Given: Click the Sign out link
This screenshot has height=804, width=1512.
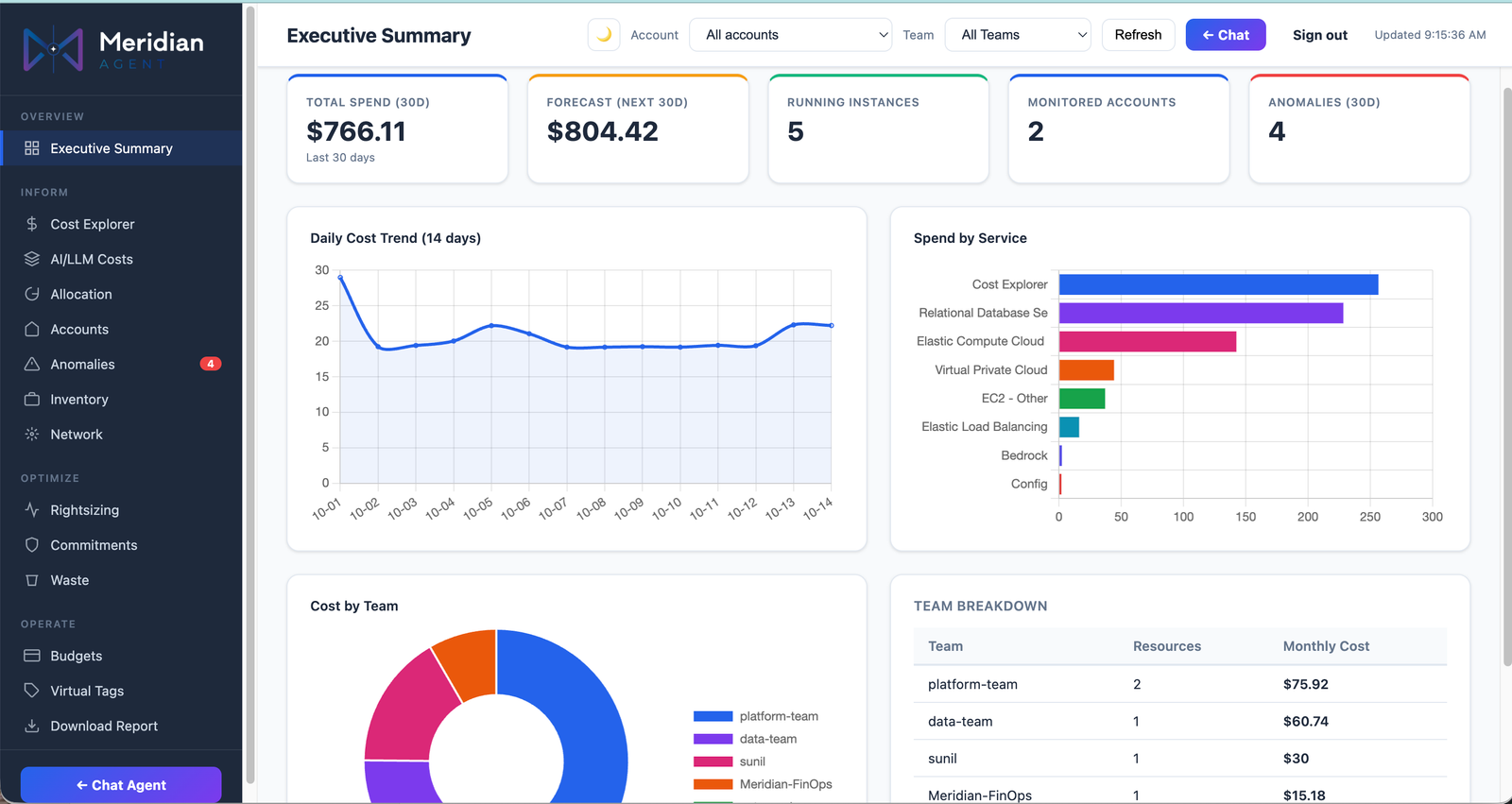Looking at the screenshot, I should [1320, 35].
